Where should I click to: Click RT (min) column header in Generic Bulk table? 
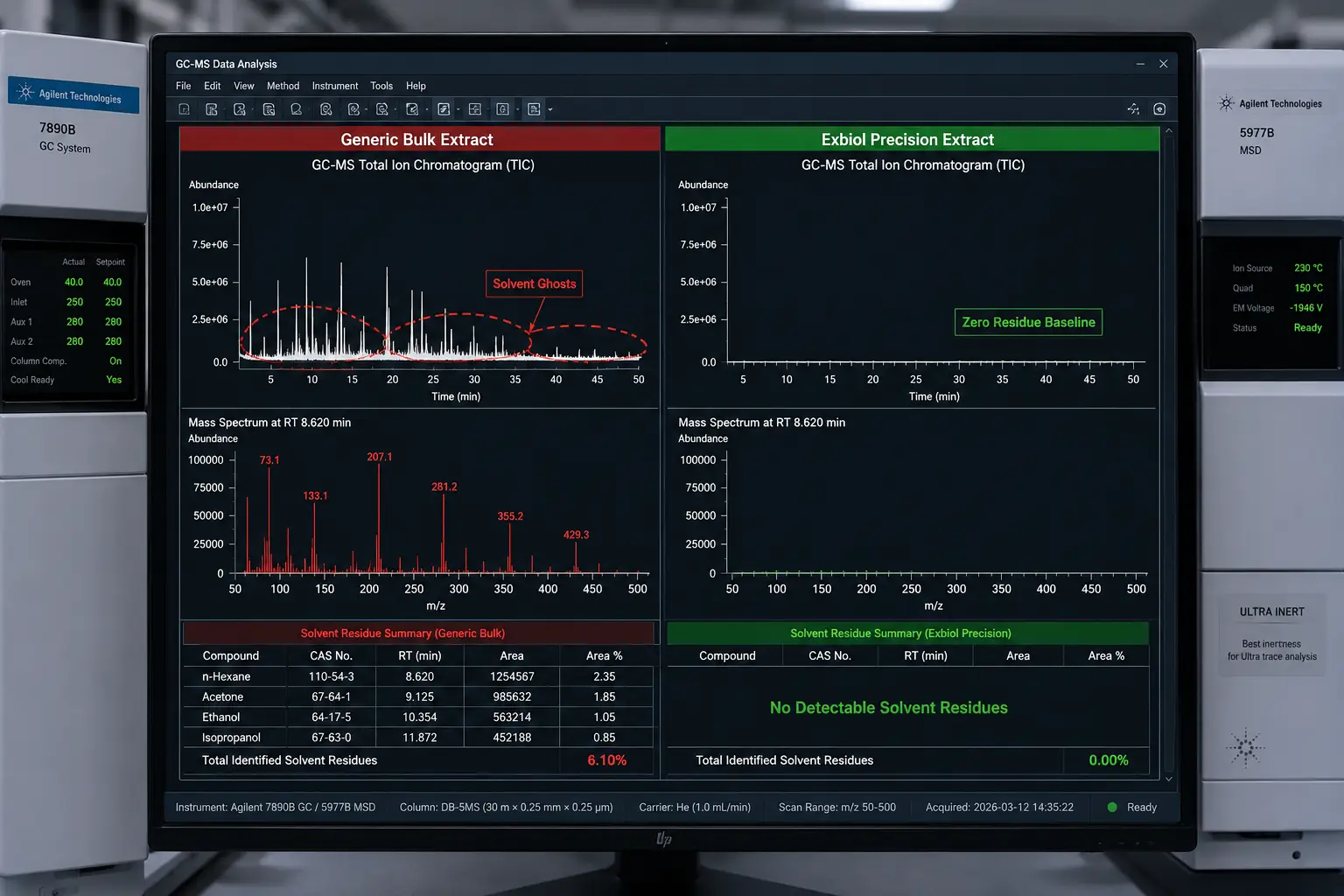420,655
